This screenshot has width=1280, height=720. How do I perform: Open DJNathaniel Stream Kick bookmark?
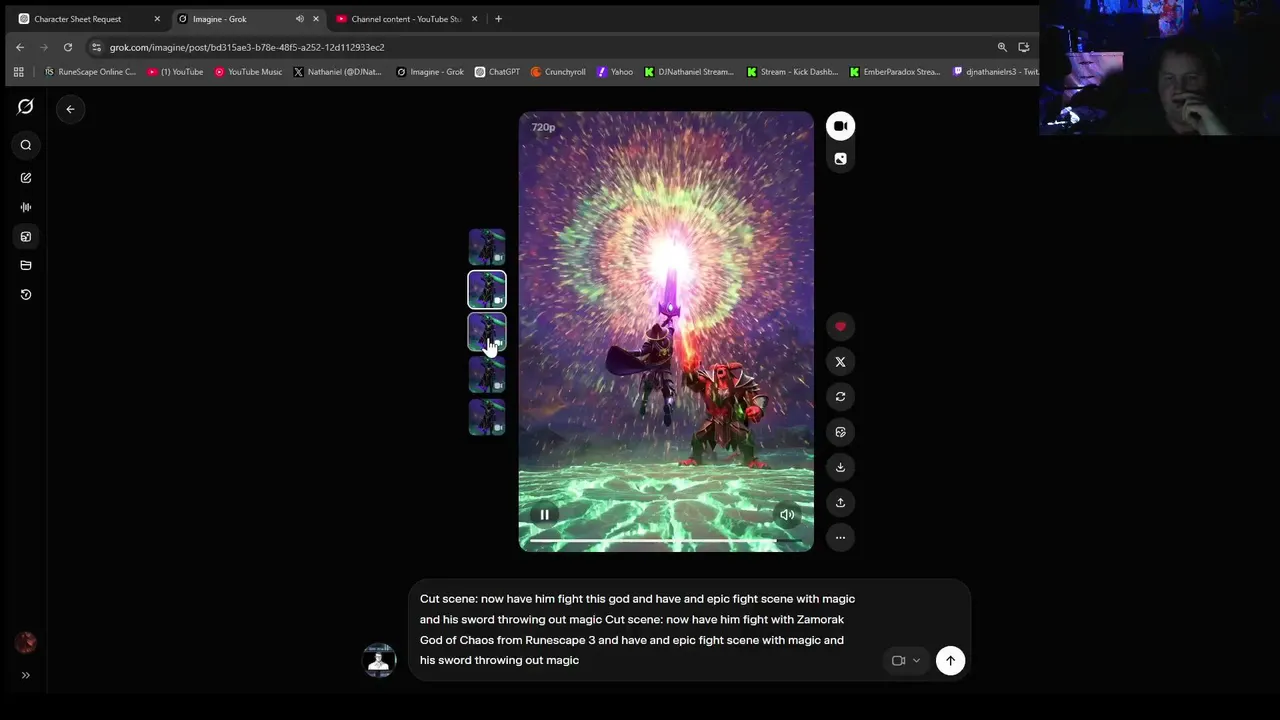coord(689,72)
